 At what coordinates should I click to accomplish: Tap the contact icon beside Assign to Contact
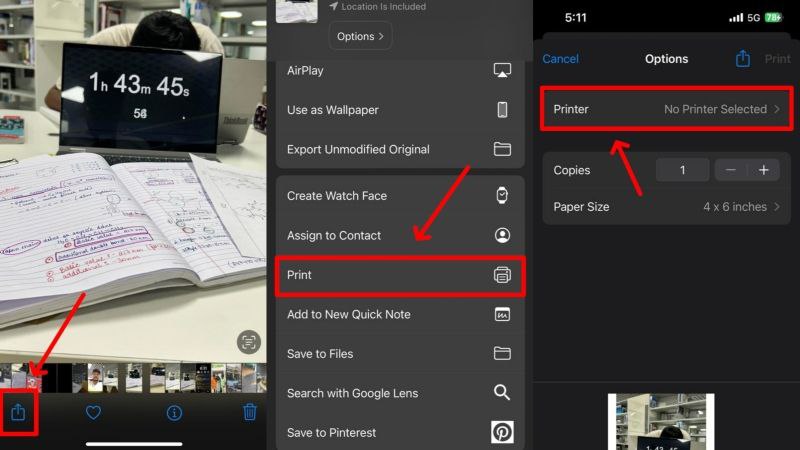(x=502, y=235)
